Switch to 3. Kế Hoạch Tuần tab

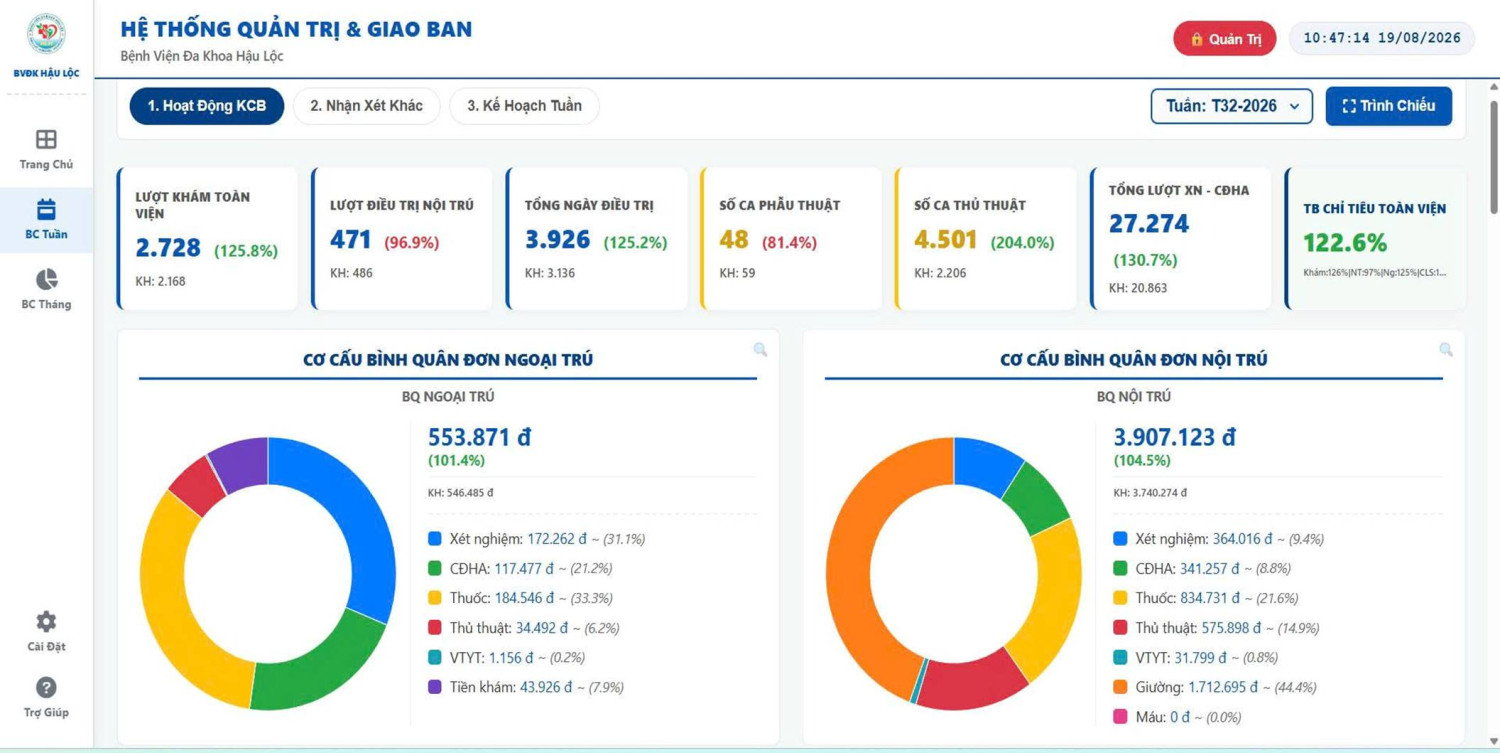(x=524, y=106)
